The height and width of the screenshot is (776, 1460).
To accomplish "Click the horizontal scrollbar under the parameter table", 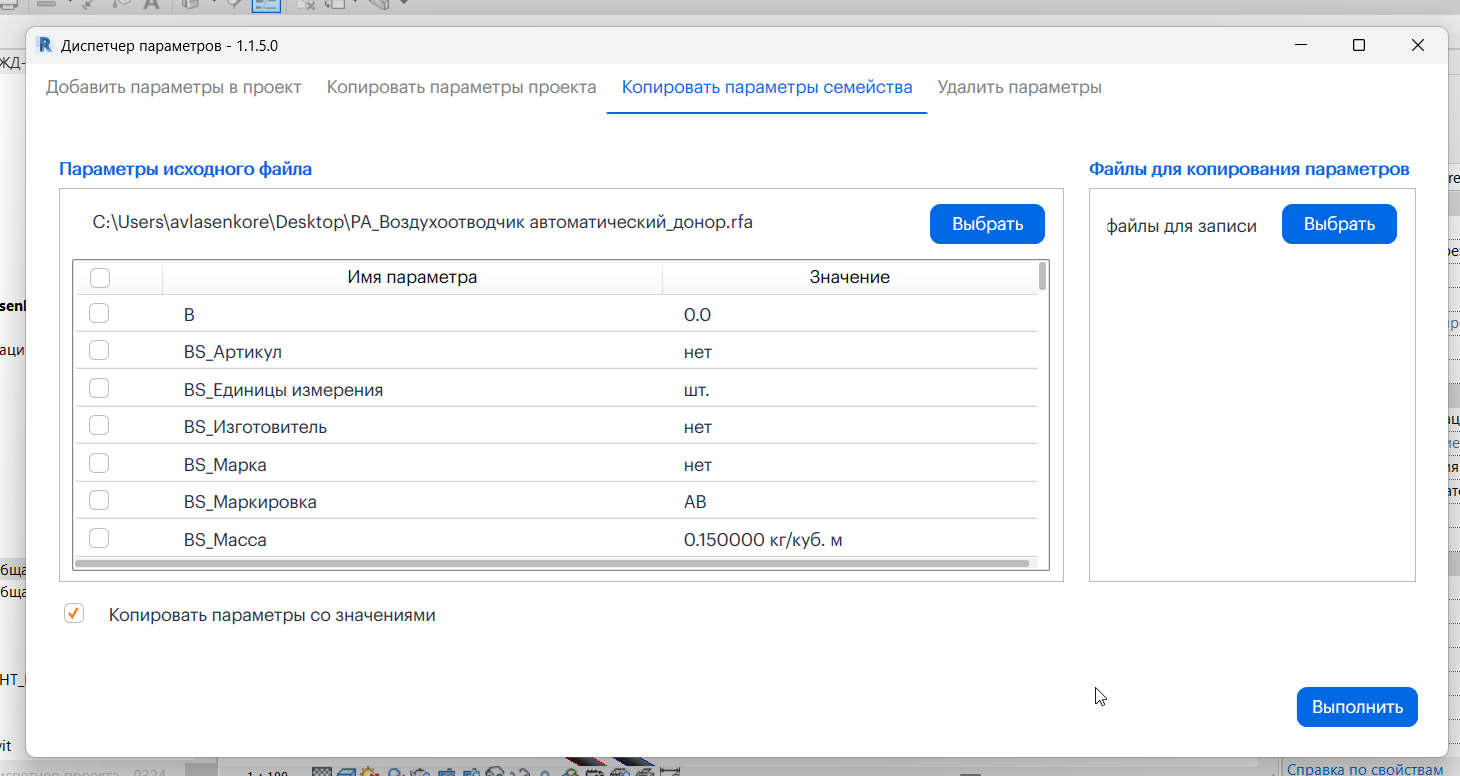I will 552,564.
